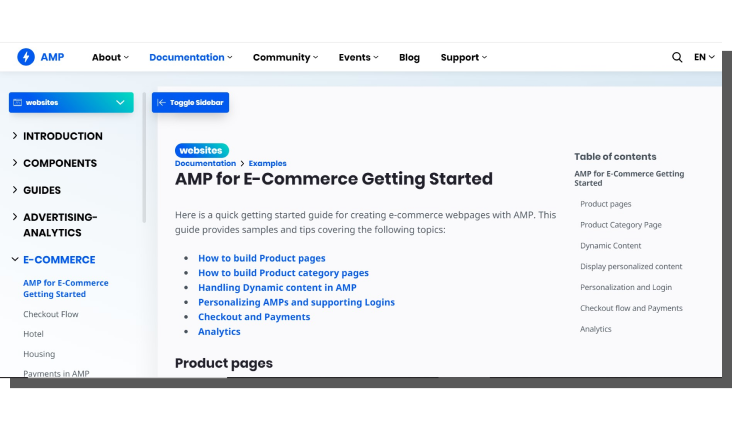Open sidebar link AMP for E-Commerce Getting Started
732x429 pixels.
point(66,288)
